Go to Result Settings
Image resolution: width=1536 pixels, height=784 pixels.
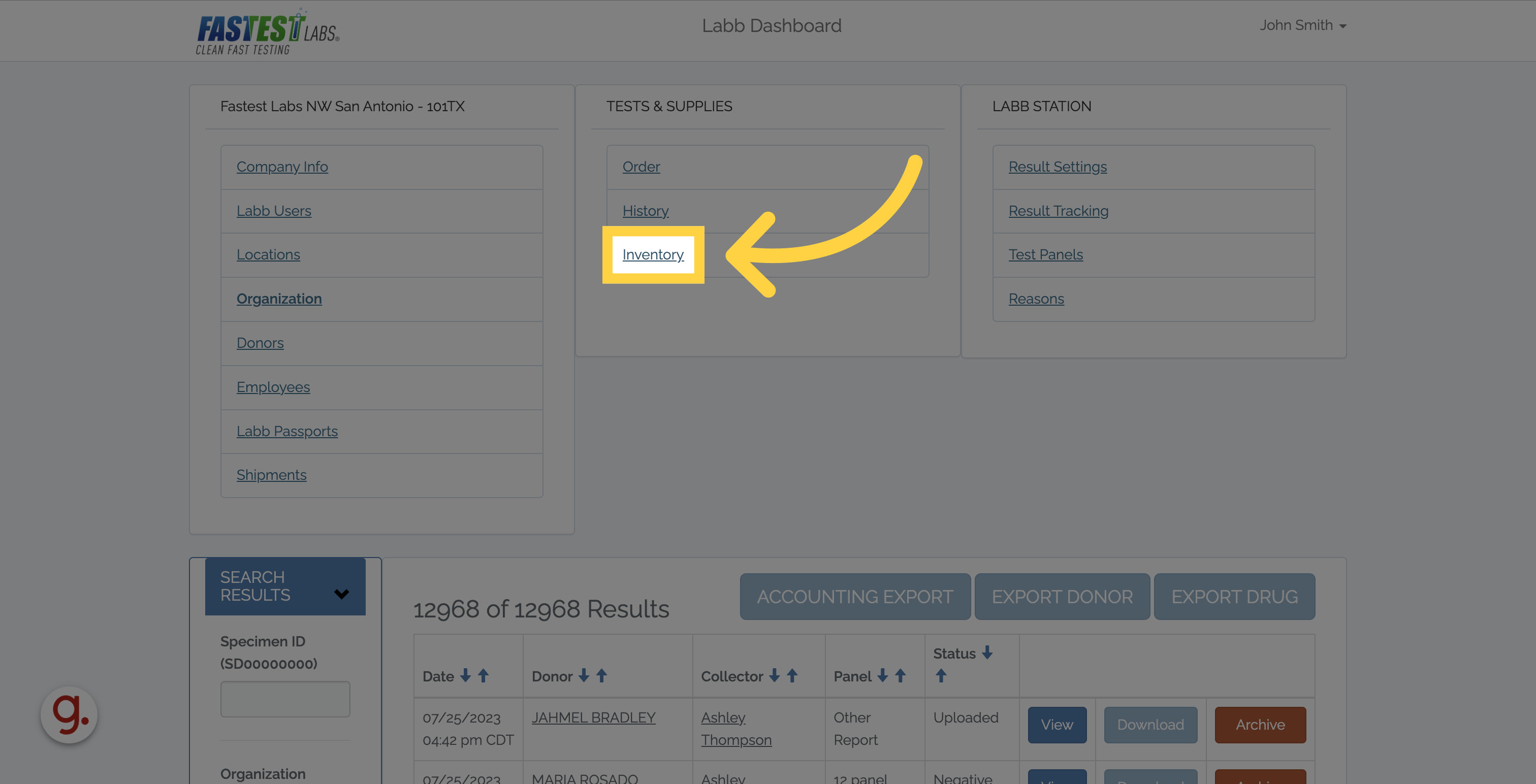pos(1057,167)
